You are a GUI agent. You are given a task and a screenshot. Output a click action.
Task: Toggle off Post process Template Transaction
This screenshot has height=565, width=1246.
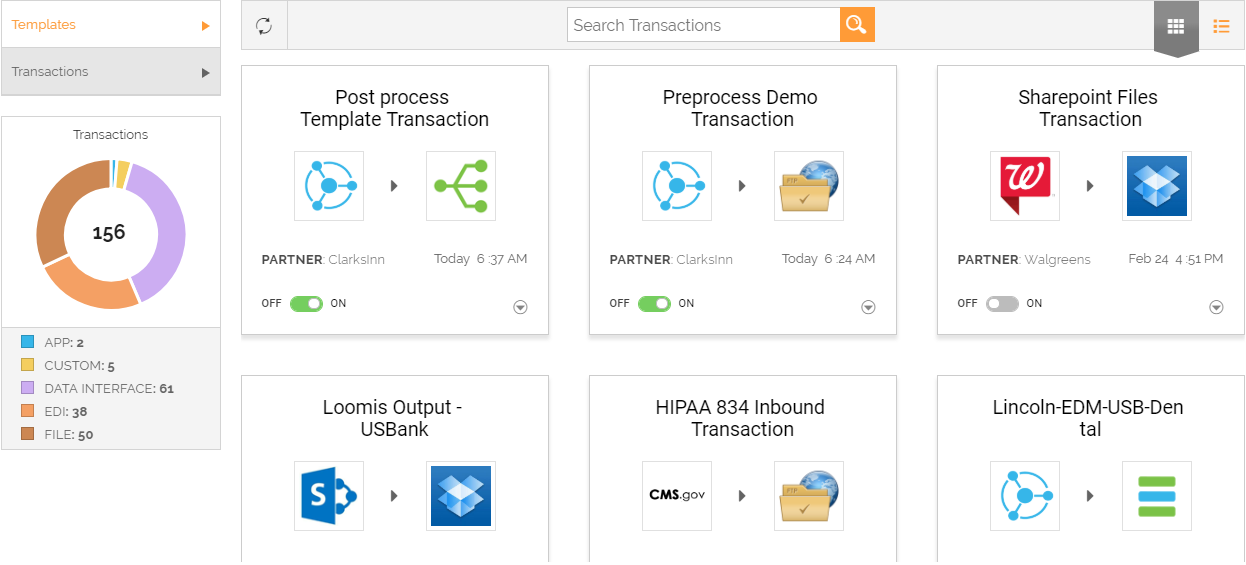(306, 304)
